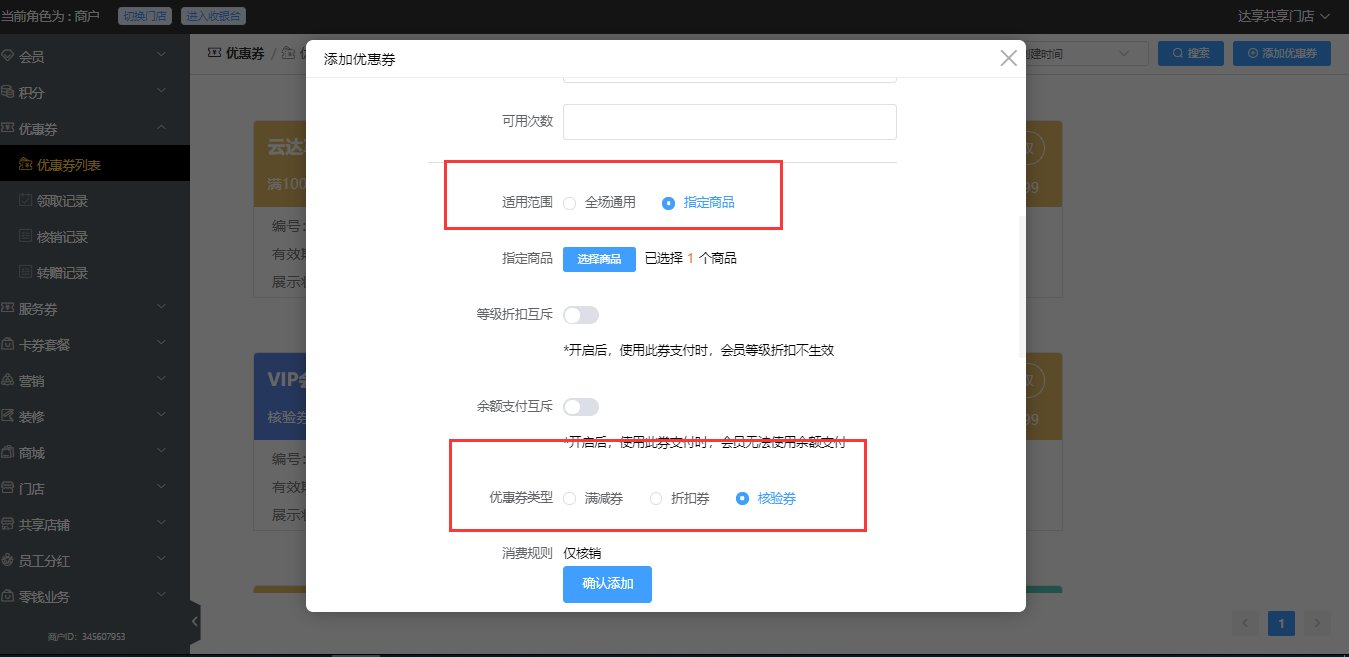Image resolution: width=1349 pixels, height=657 pixels.
Task: Toggle the 等级折扣互斥 switch
Action: click(581, 315)
